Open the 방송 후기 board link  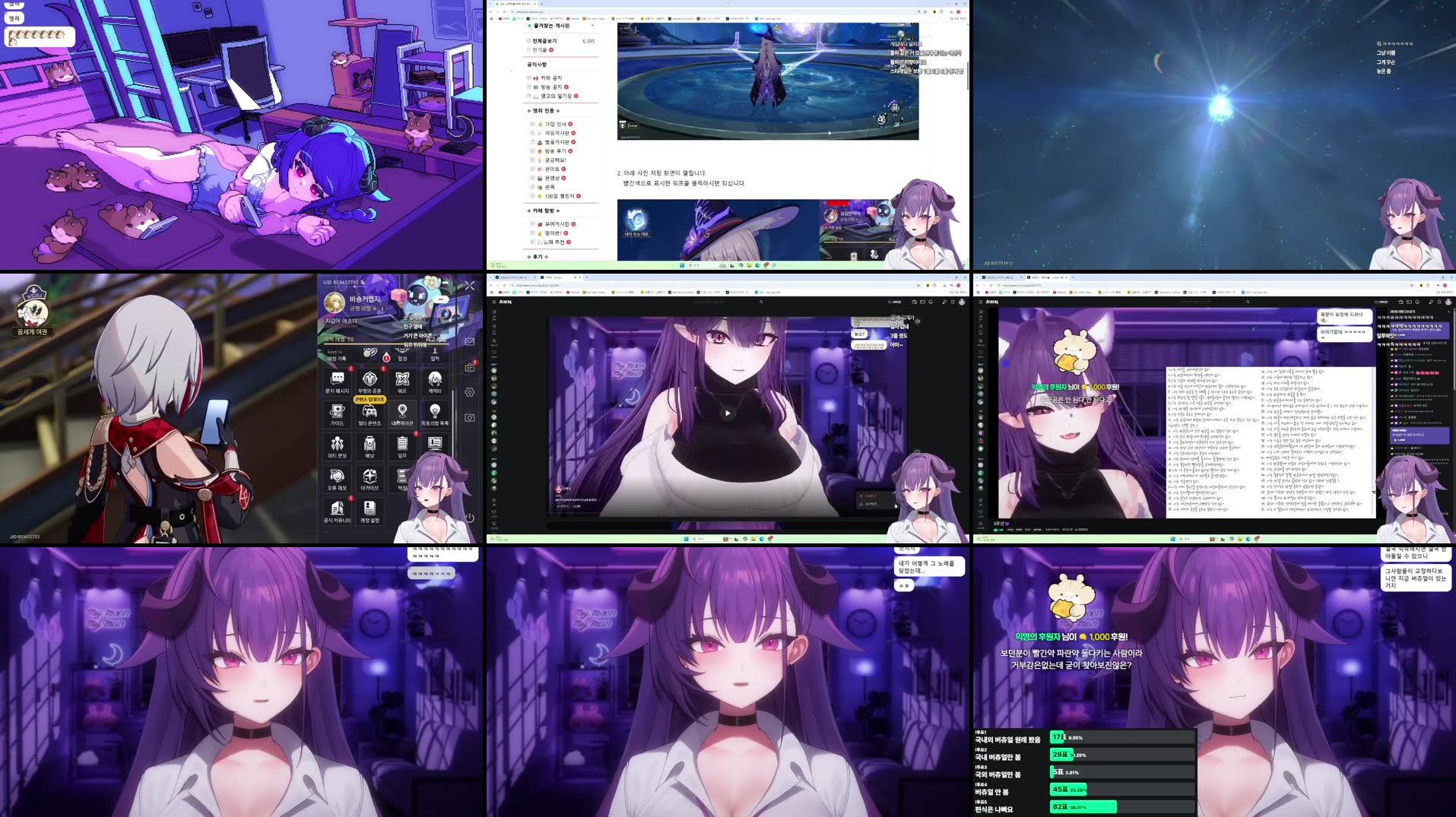pos(556,151)
